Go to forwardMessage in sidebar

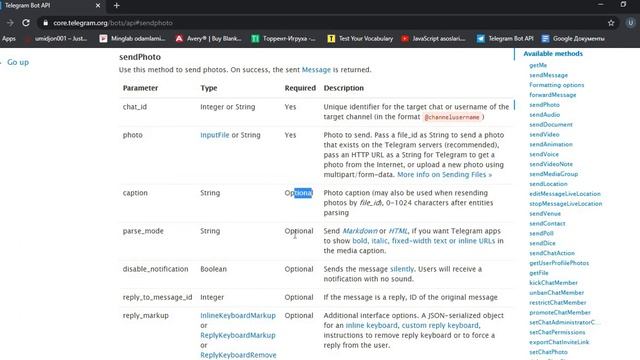point(553,95)
